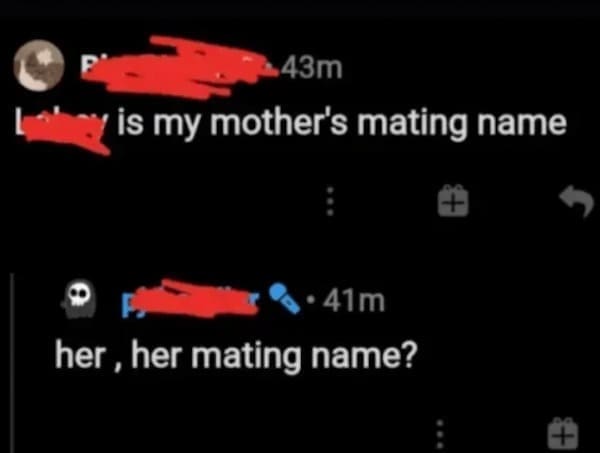Click the blue microphone OP badge
Viewport: 600px width, 453px height.
(x=284, y=298)
